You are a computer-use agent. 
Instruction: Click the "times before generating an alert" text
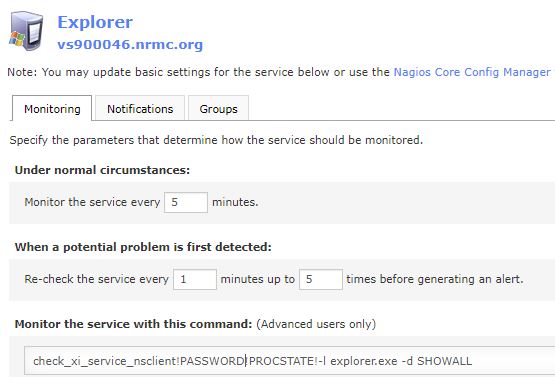coord(435,279)
